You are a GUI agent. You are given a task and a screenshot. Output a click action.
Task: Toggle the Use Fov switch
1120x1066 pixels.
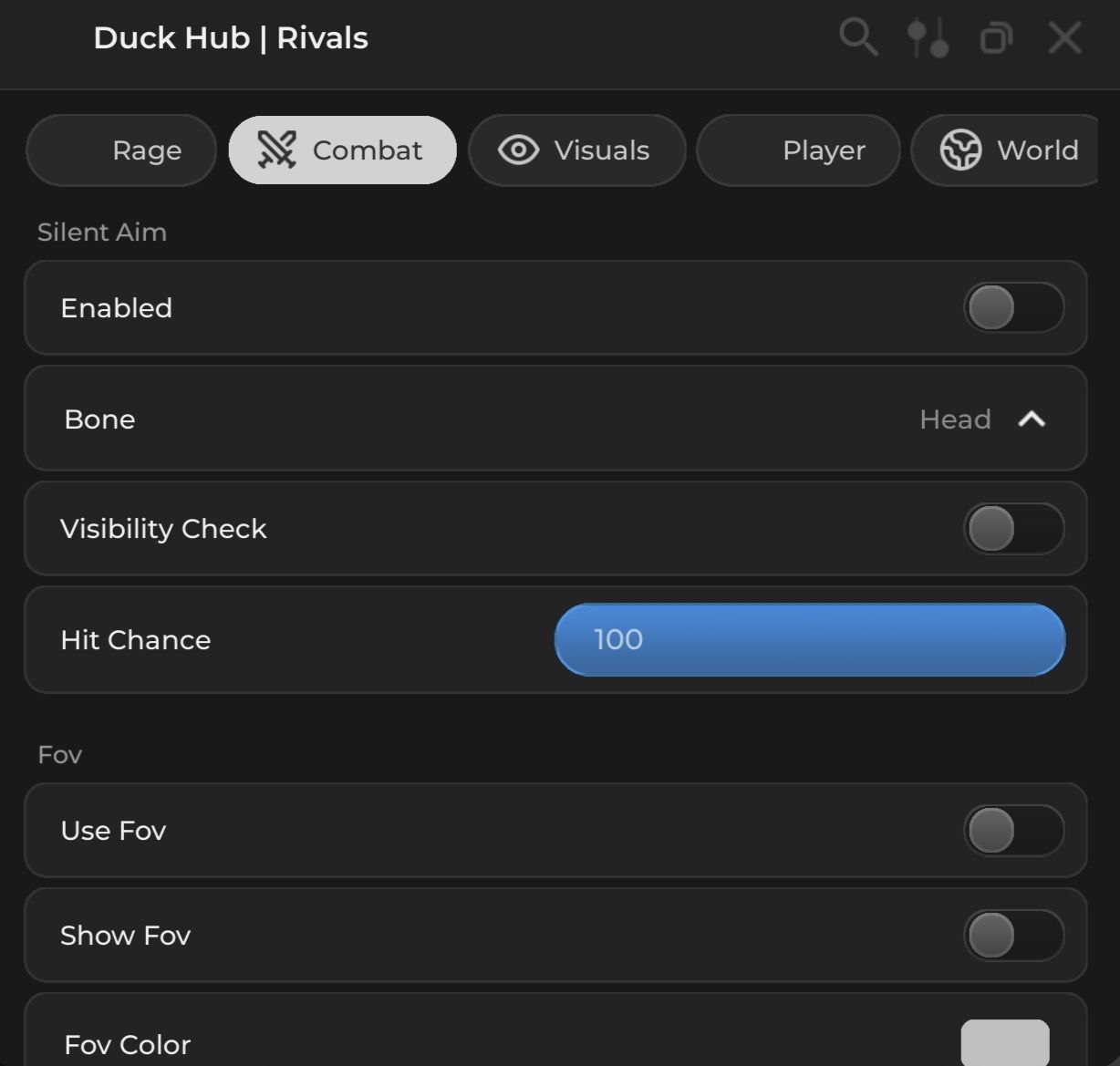click(x=1013, y=831)
